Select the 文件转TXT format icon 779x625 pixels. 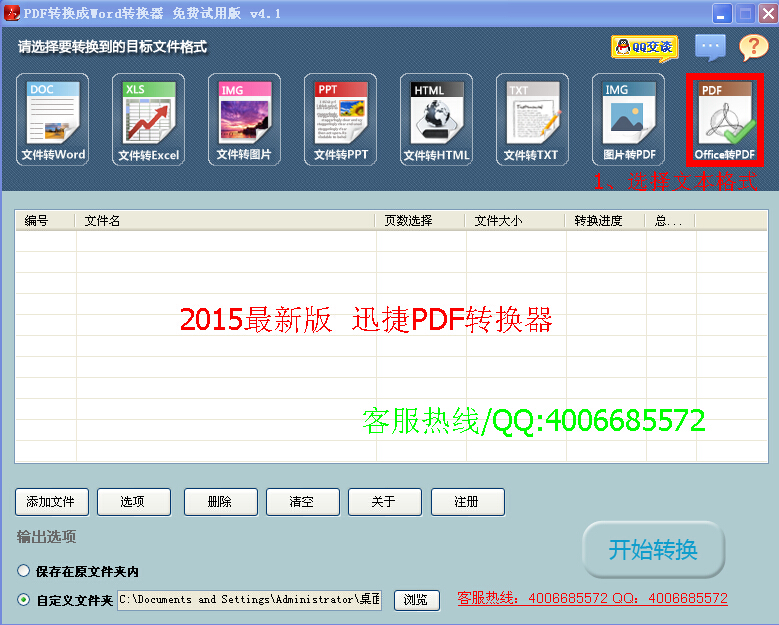[x=532, y=119]
